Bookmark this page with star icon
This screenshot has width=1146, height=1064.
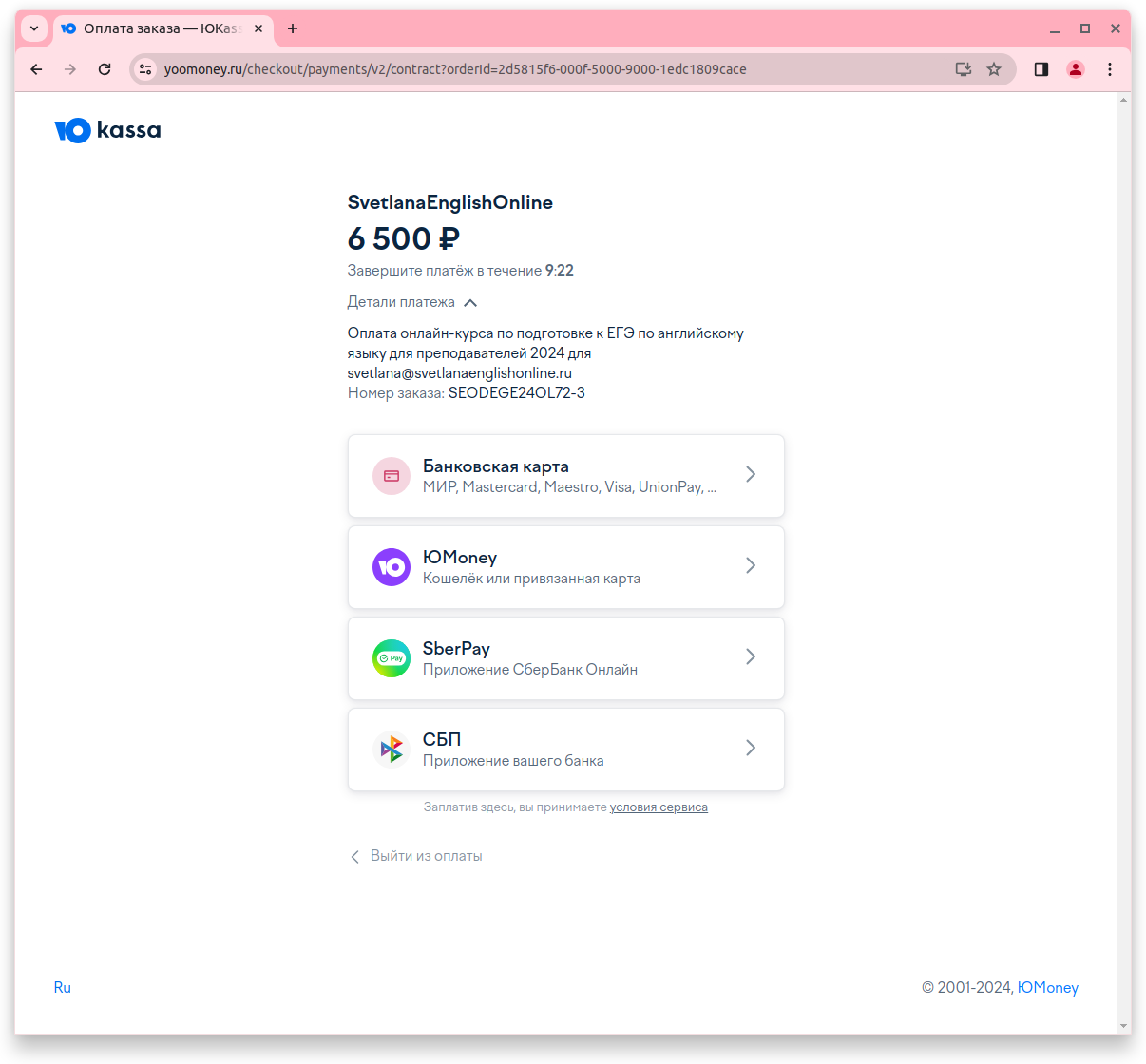click(x=994, y=69)
